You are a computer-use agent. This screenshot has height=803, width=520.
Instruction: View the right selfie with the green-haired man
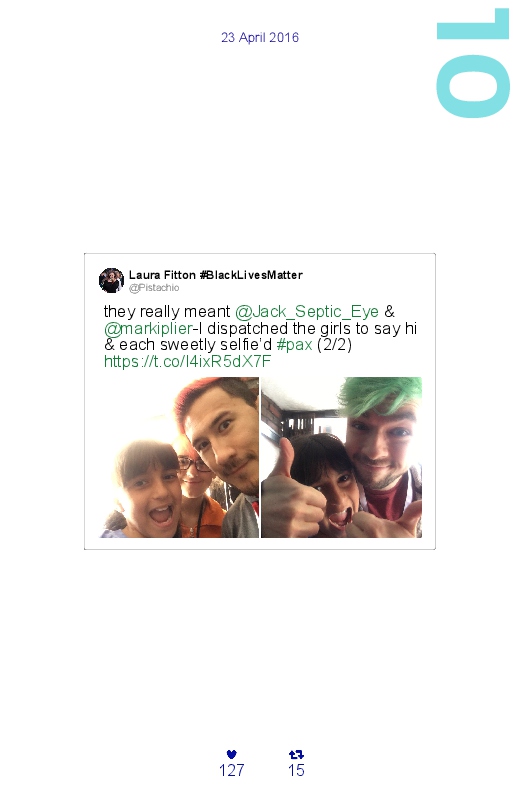pos(342,457)
